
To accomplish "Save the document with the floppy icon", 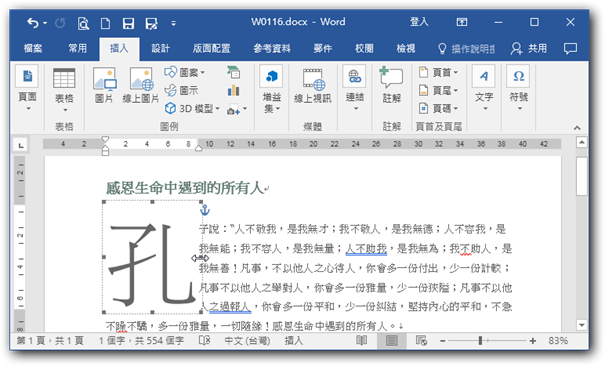I will coord(128,24).
